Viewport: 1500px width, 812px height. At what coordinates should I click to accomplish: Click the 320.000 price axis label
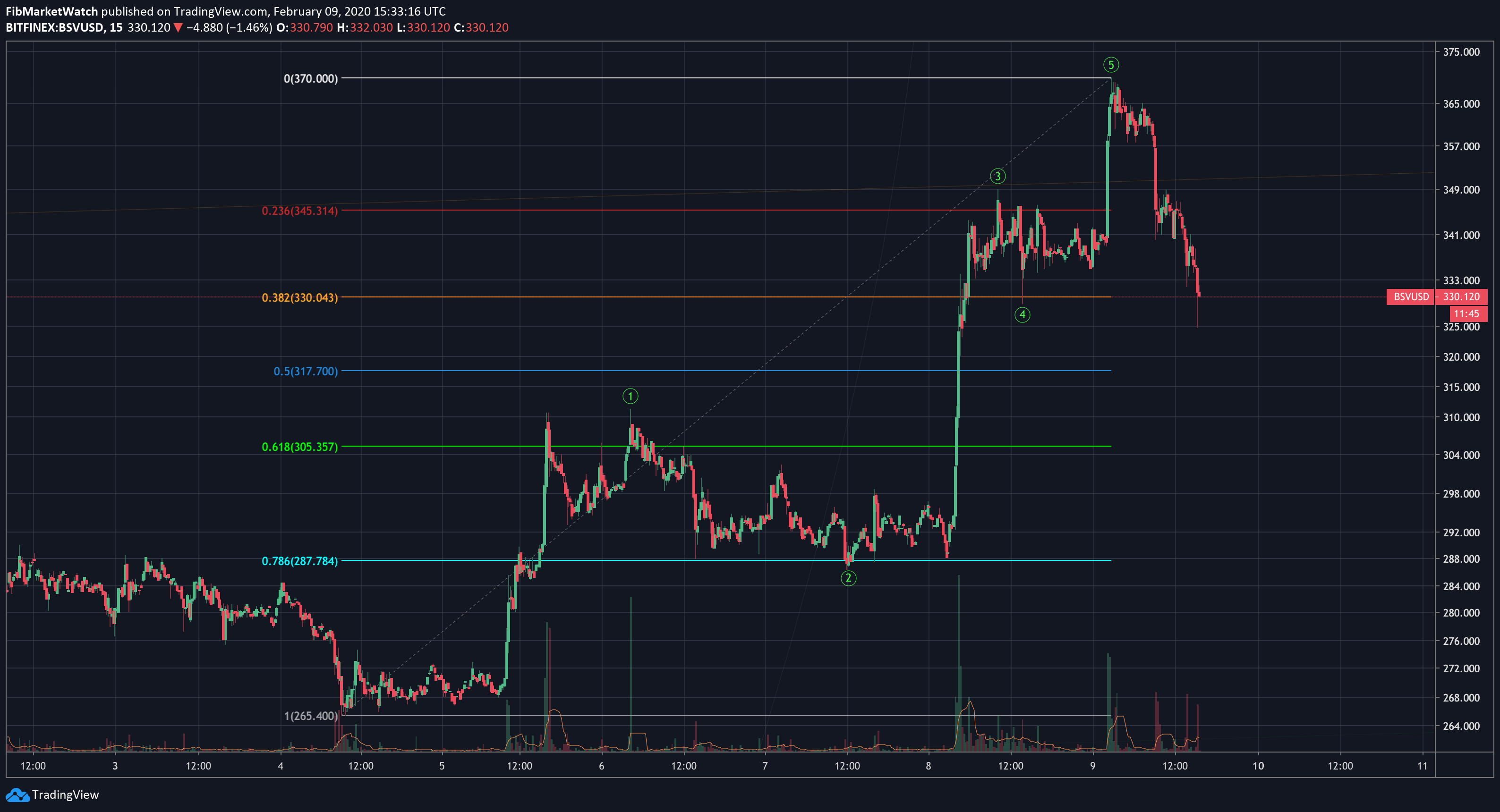point(1461,357)
